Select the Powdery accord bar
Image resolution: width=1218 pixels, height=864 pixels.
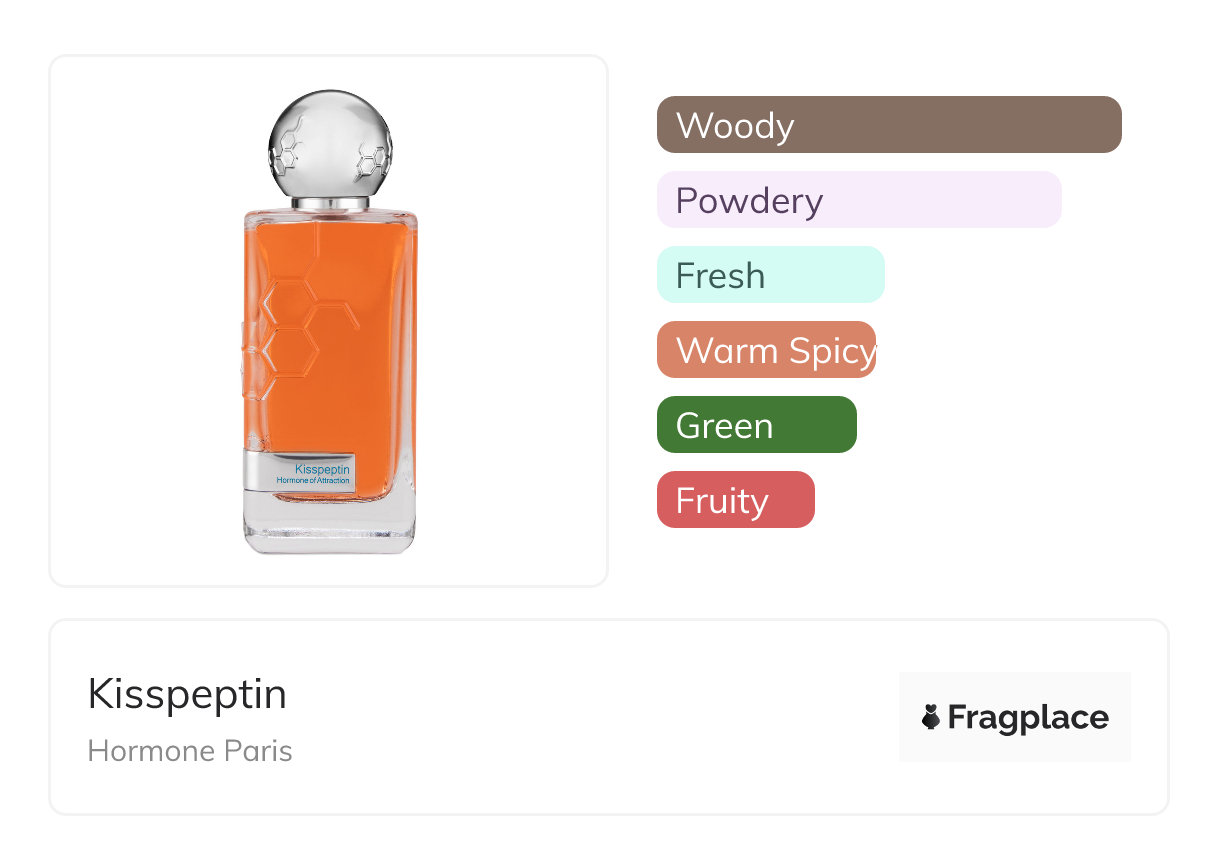point(859,200)
